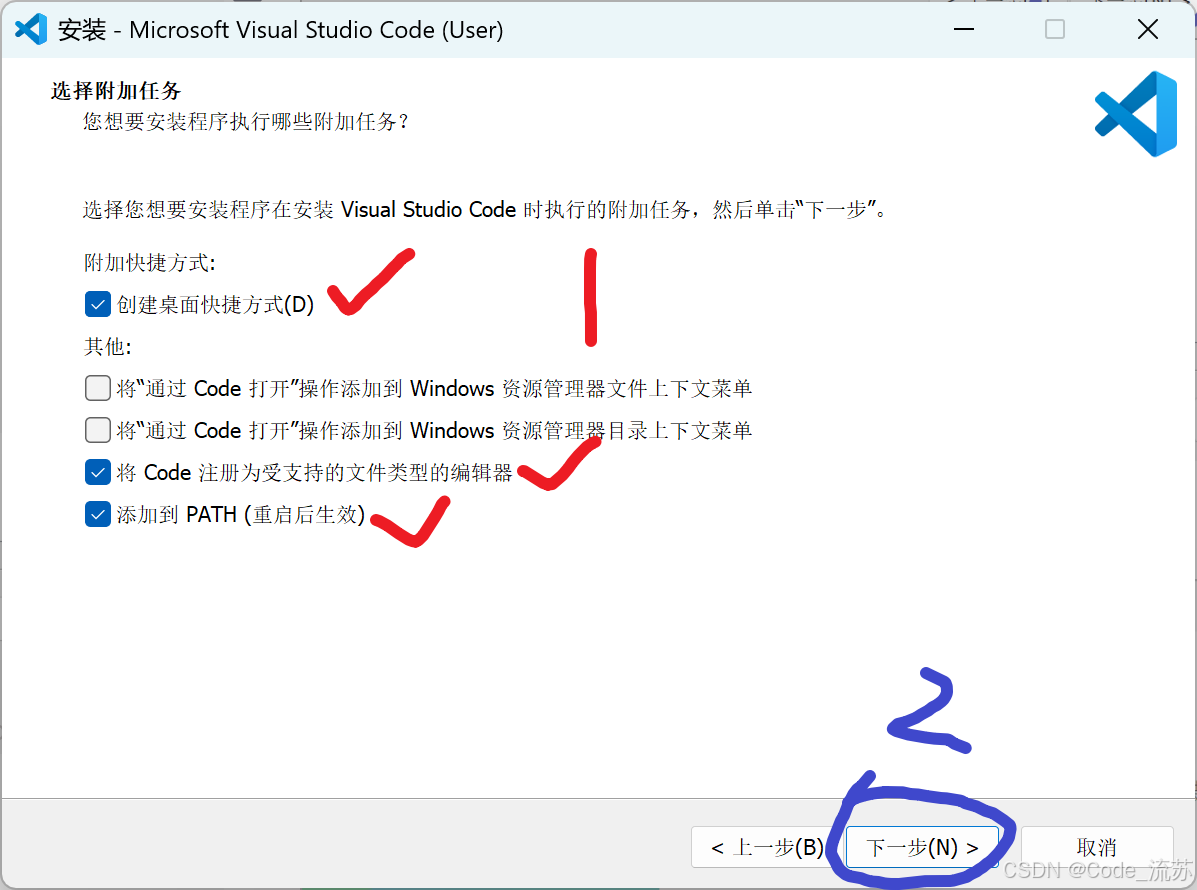Click the file context menu option label text
Screen dimensions: 1197x890
click(434, 388)
